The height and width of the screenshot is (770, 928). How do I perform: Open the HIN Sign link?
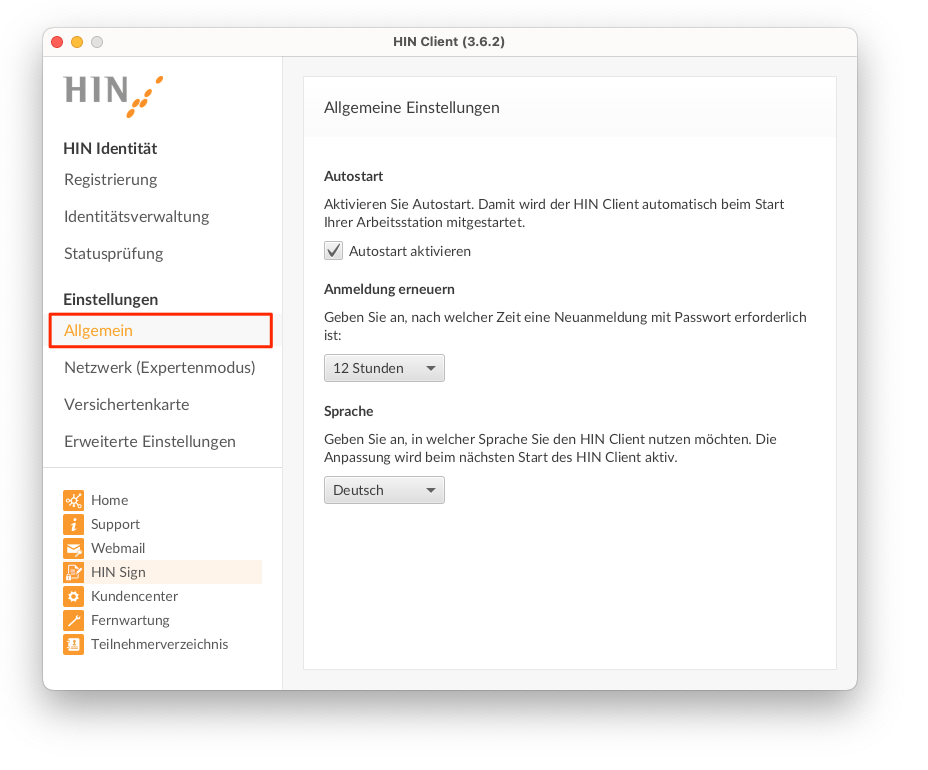click(x=118, y=572)
